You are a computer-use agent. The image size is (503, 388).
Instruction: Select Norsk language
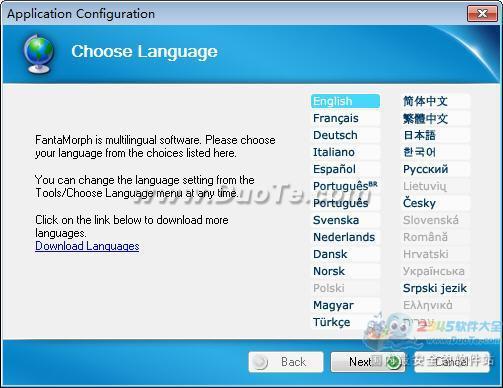coord(345,271)
